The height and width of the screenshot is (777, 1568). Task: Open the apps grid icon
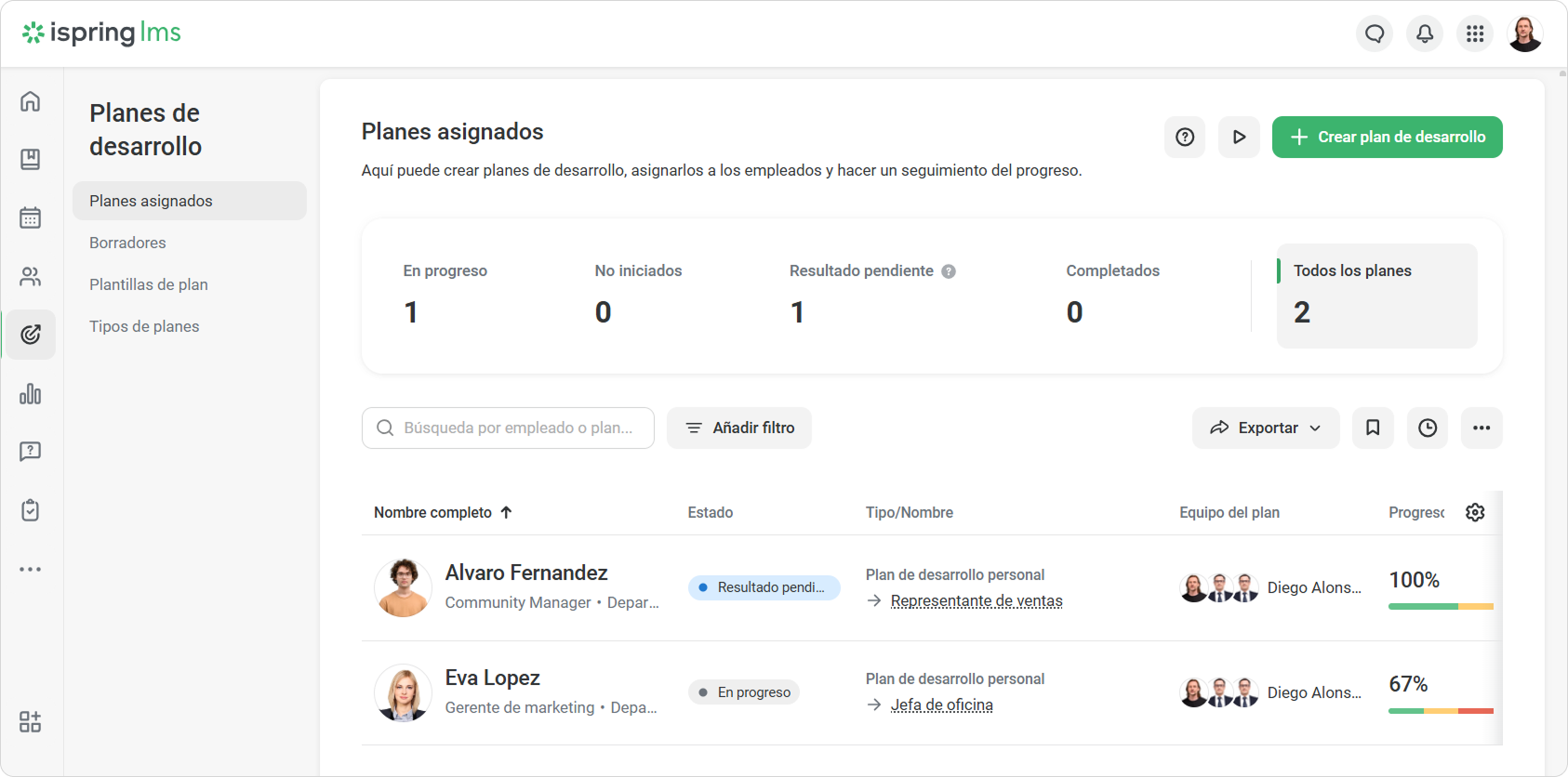coord(1475,34)
